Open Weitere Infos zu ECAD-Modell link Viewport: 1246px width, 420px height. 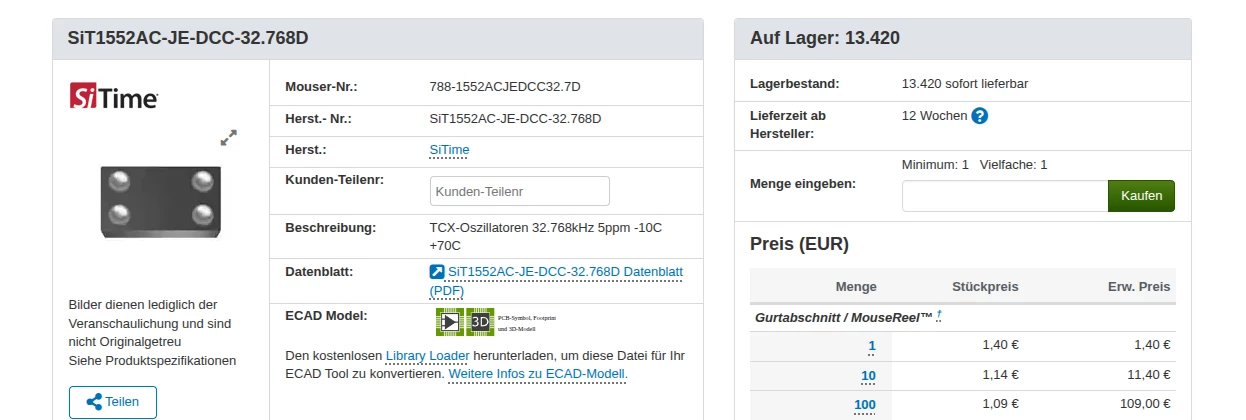click(x=538, y=374)
